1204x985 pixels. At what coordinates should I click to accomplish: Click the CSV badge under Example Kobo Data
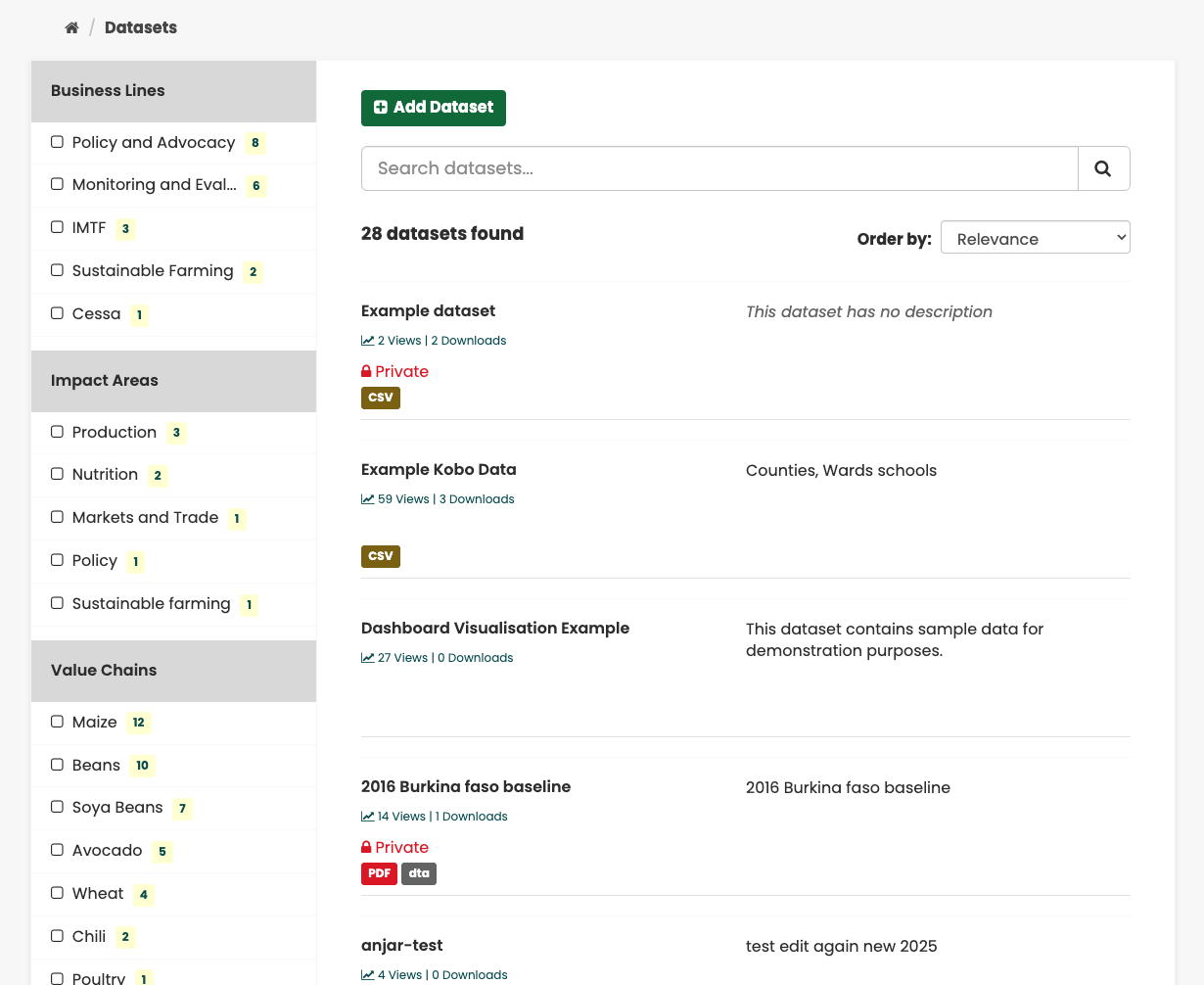pyautogui.click(x=381, y=556)
